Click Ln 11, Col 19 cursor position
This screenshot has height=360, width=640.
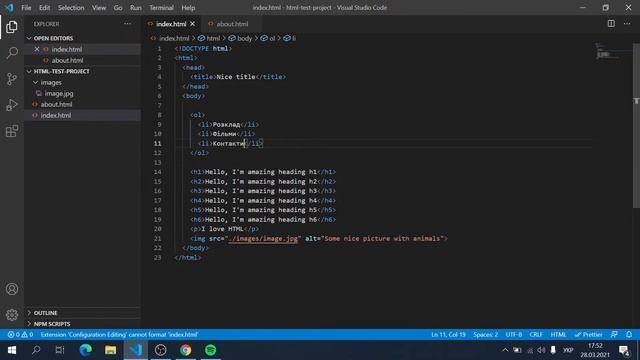coord(448,335)
